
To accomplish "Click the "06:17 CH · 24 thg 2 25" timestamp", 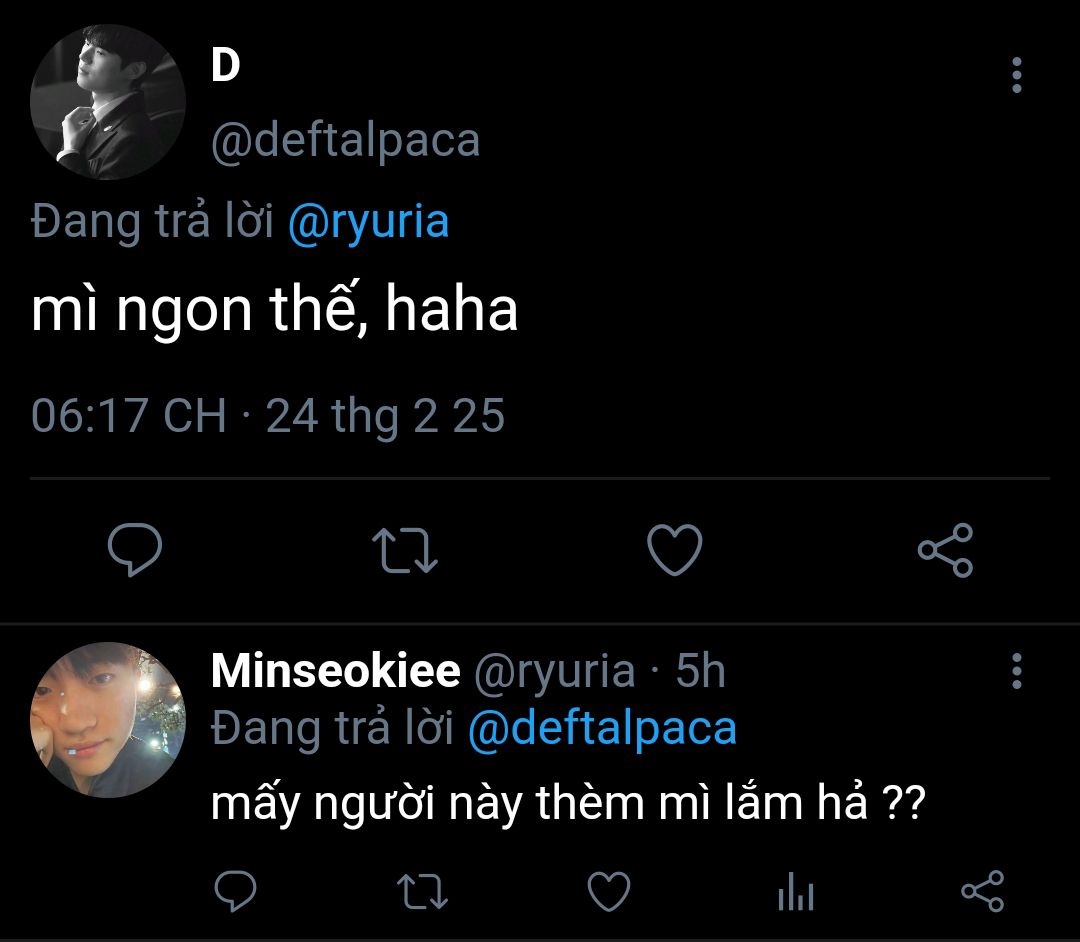I will [x=268, y=415].
